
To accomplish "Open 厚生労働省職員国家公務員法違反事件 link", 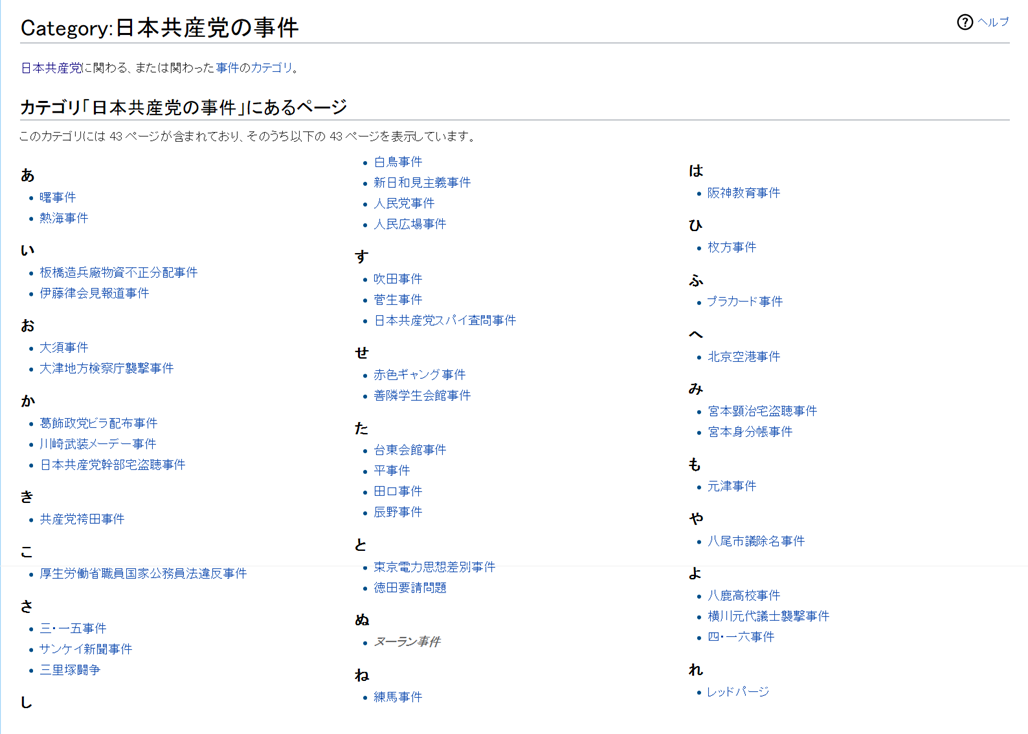I will (143, 574).
